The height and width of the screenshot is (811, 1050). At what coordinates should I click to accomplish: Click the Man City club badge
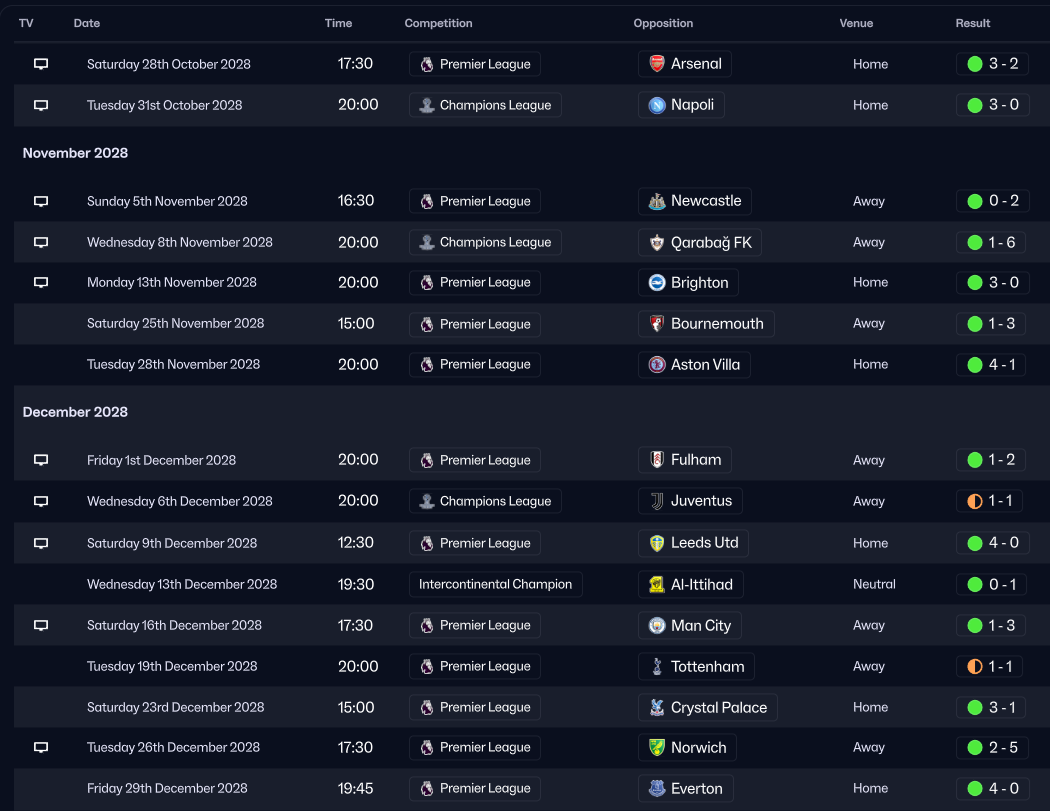tap(657, 625)
